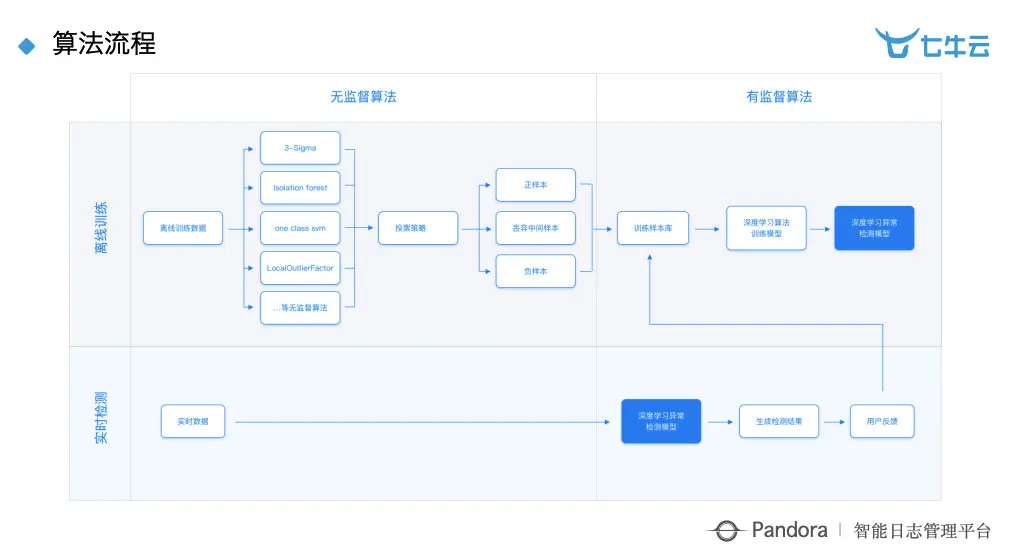Select the 正样本 box
Screen dimensions: 1017x556
tap(536, 185)
